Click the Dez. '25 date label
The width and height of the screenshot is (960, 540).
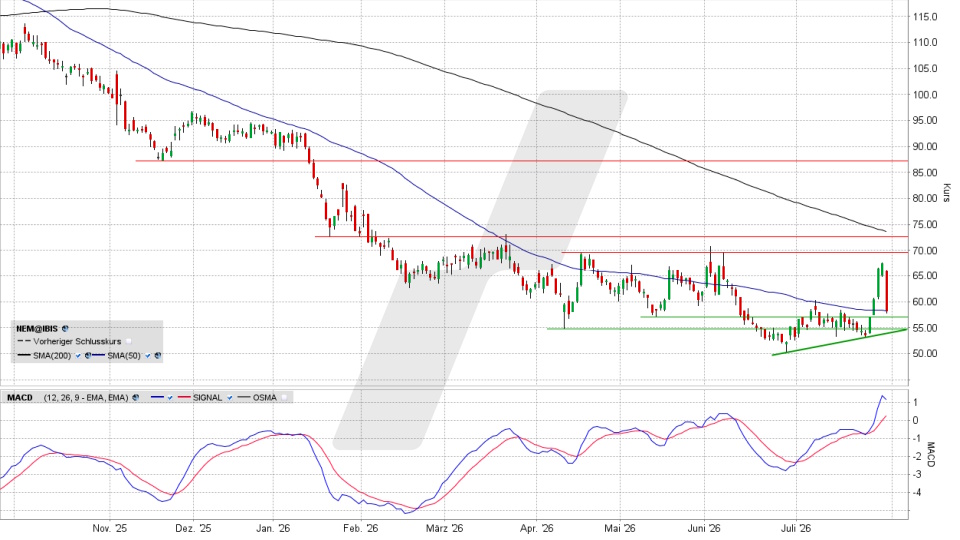point(193,528)
